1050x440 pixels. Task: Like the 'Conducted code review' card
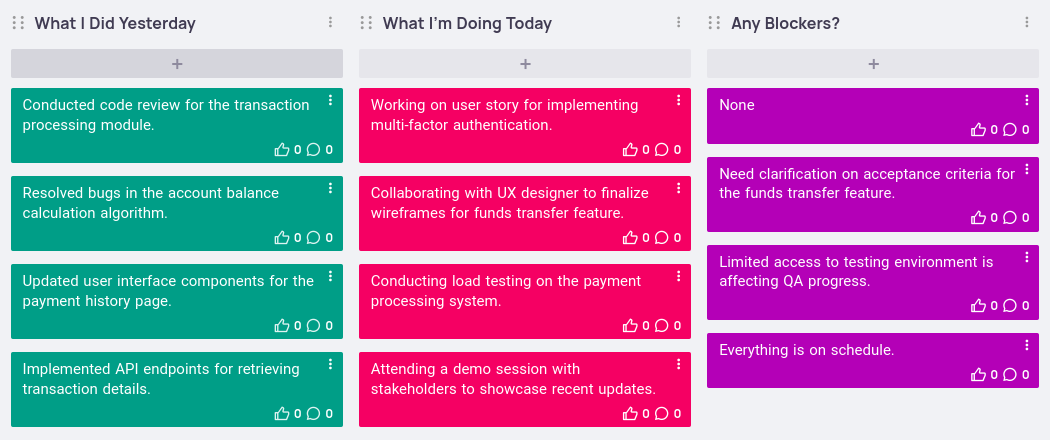click(x=282, y=150)
